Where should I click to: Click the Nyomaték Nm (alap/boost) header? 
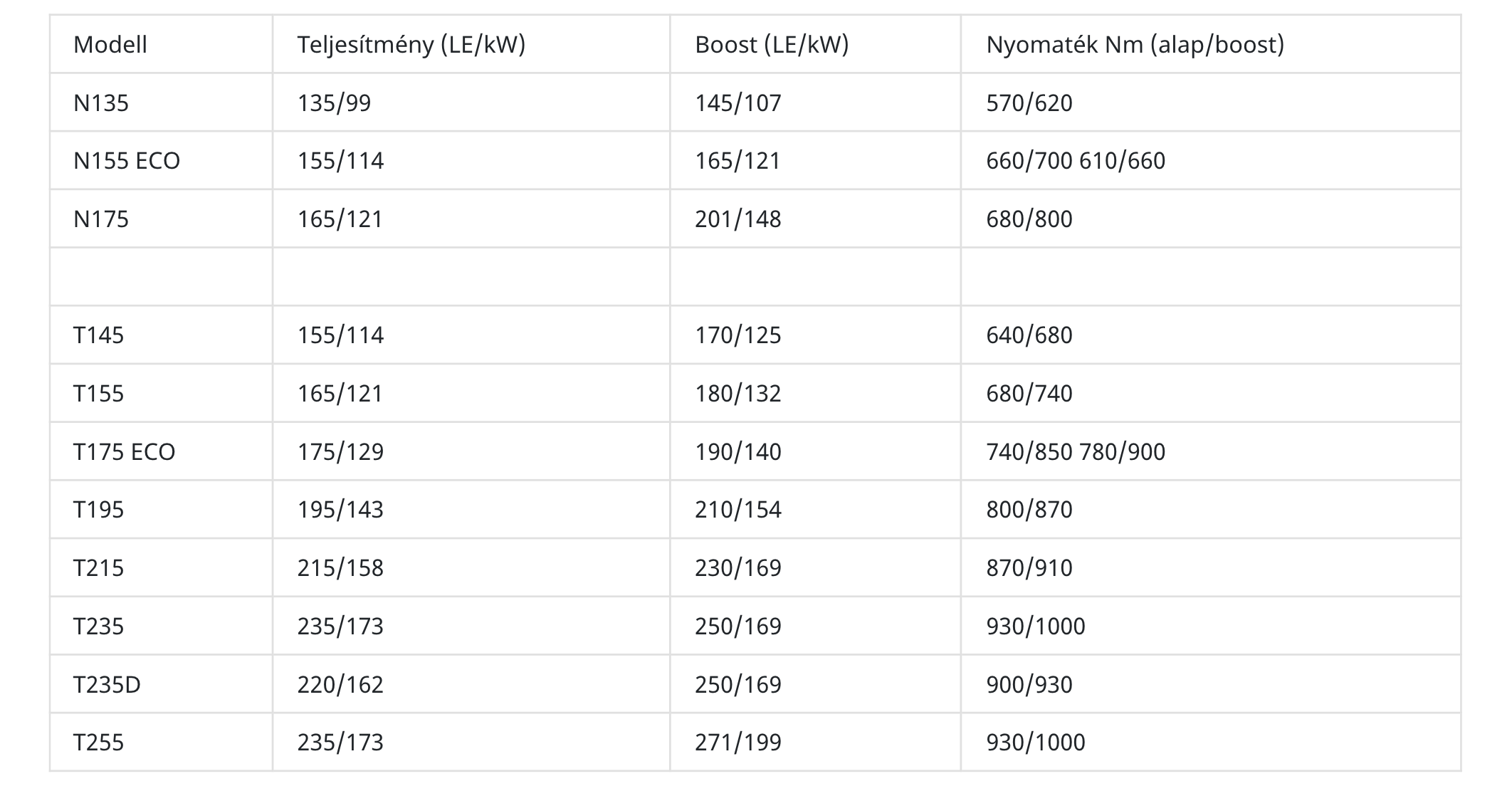click(x=1135, y=45)
